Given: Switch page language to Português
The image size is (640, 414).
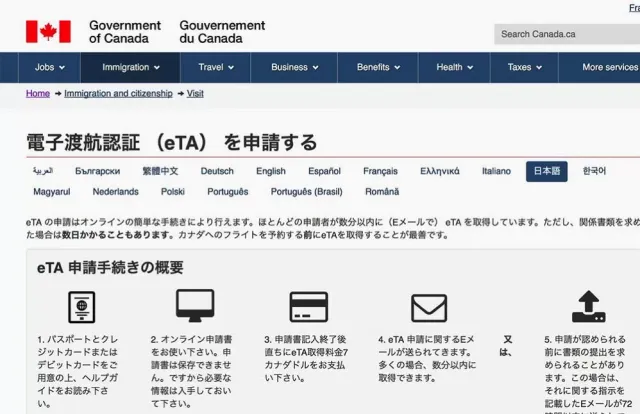Looking at the screenshot, I should click(x=228, y=191).
